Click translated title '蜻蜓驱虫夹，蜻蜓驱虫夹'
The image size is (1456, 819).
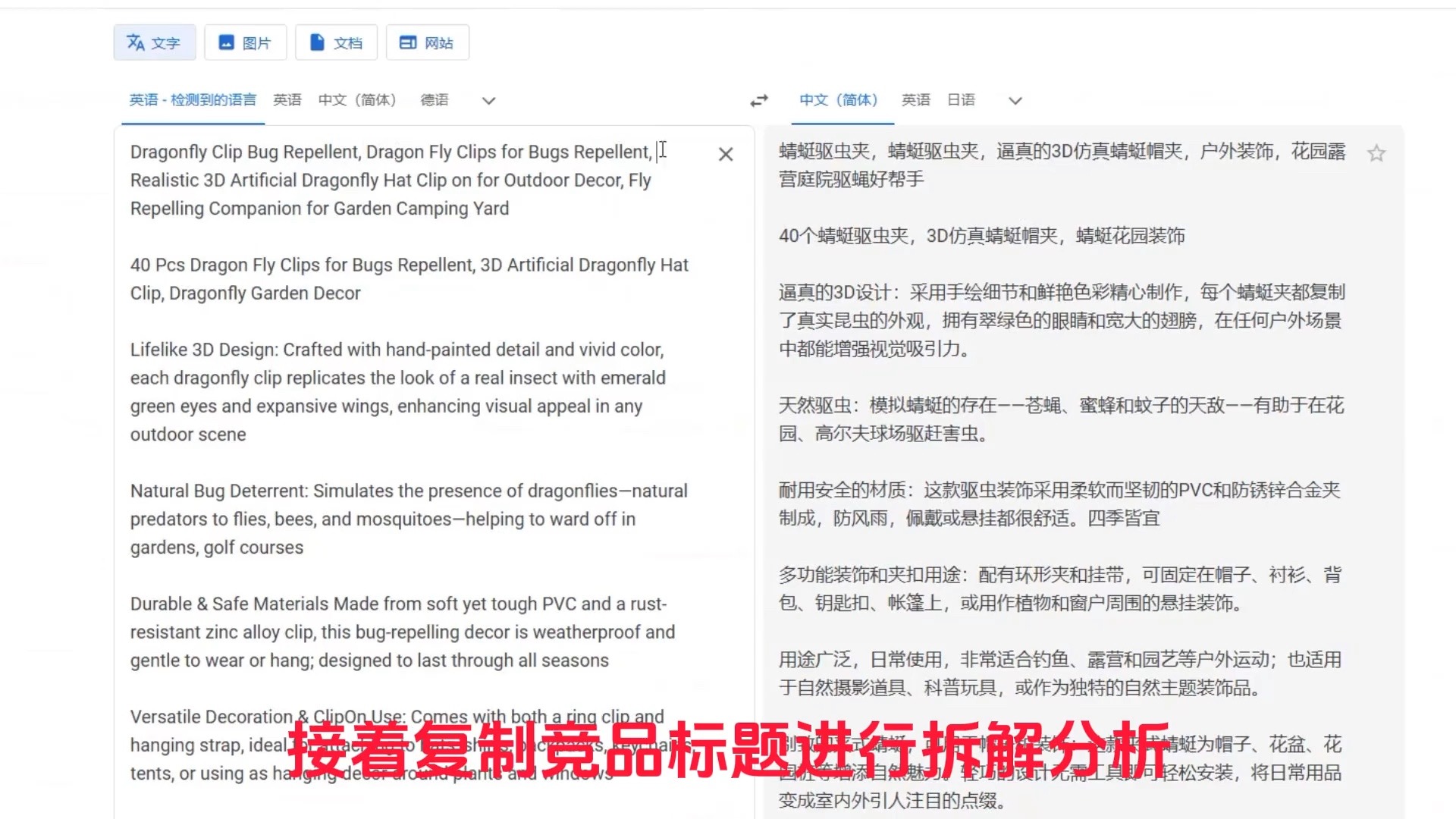coord(1062,165)
